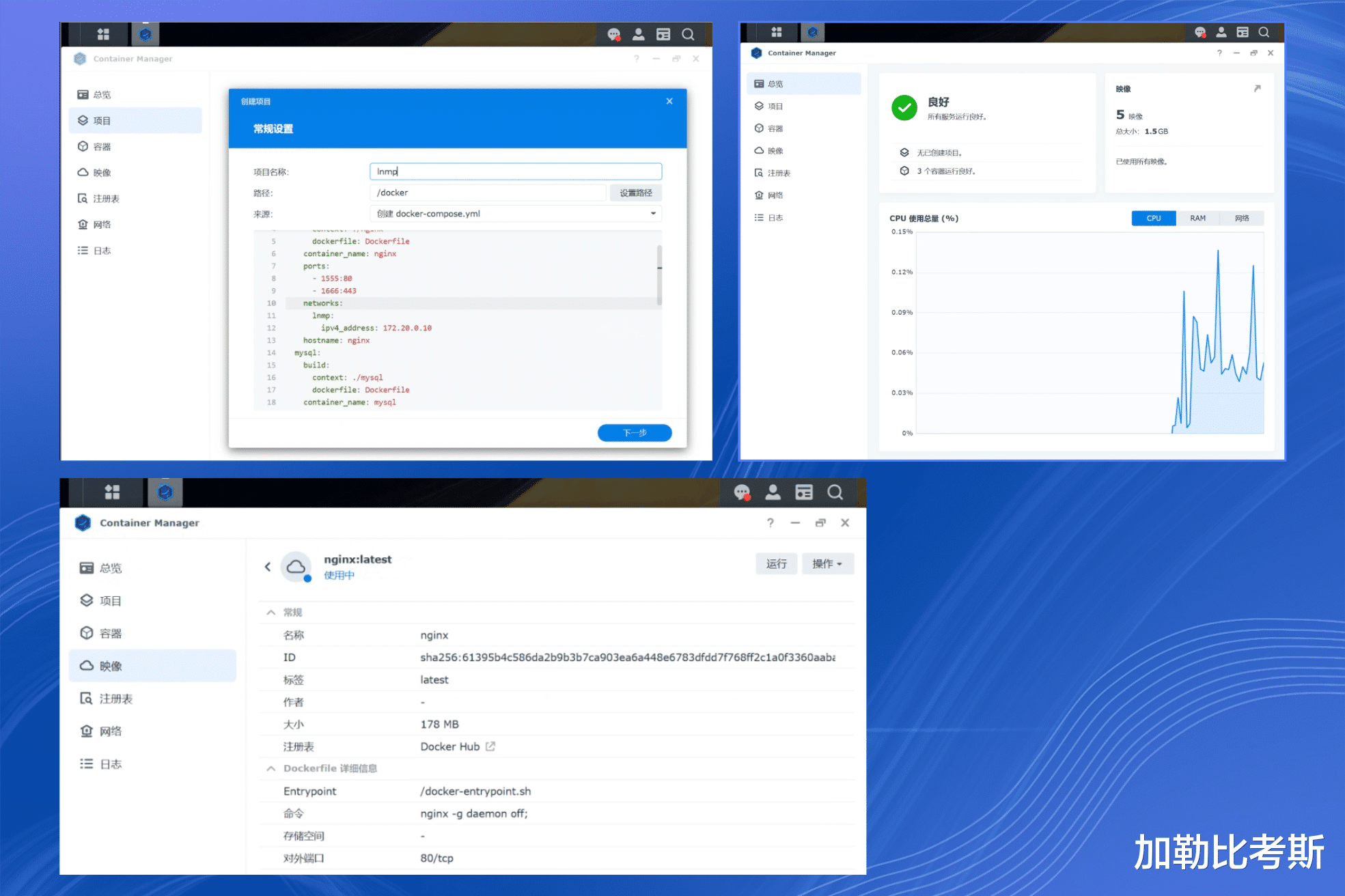Open Docker Hub external link icon
1345x896 pixels.
(x=490, y=746)
